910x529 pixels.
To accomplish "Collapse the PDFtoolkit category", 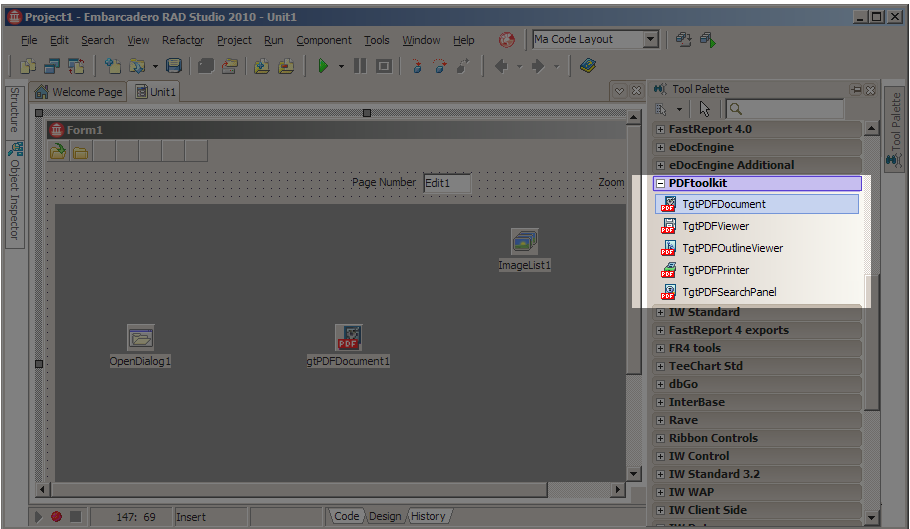I will 660,183.
